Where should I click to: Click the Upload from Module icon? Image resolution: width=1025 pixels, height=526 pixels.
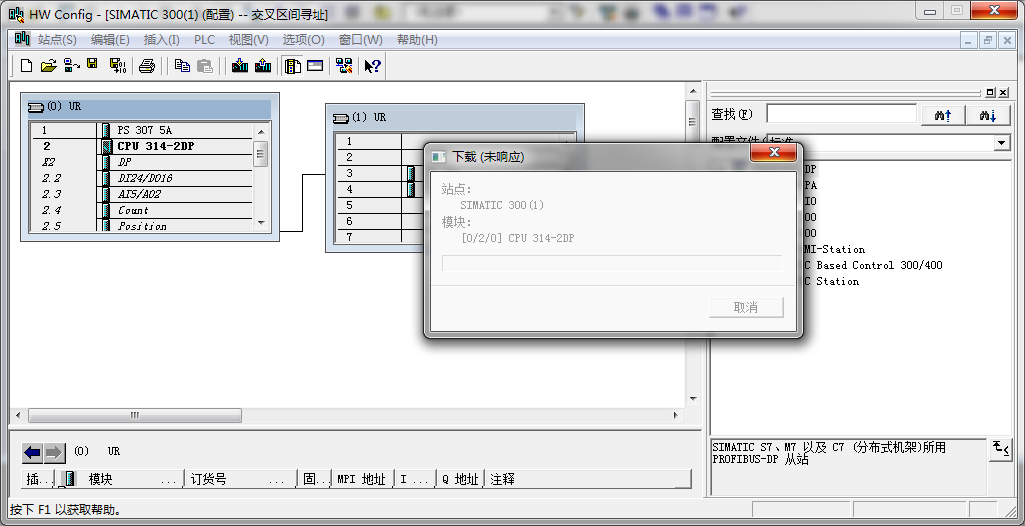tap(263, 65)
